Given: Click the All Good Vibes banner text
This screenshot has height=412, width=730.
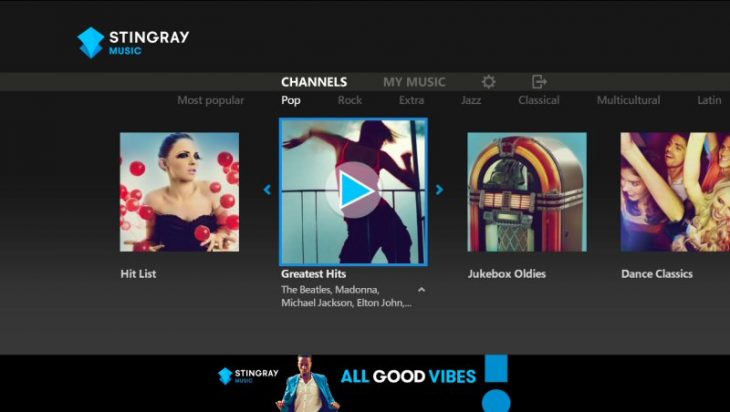Looking at the screenshot, I should [408, 376].
